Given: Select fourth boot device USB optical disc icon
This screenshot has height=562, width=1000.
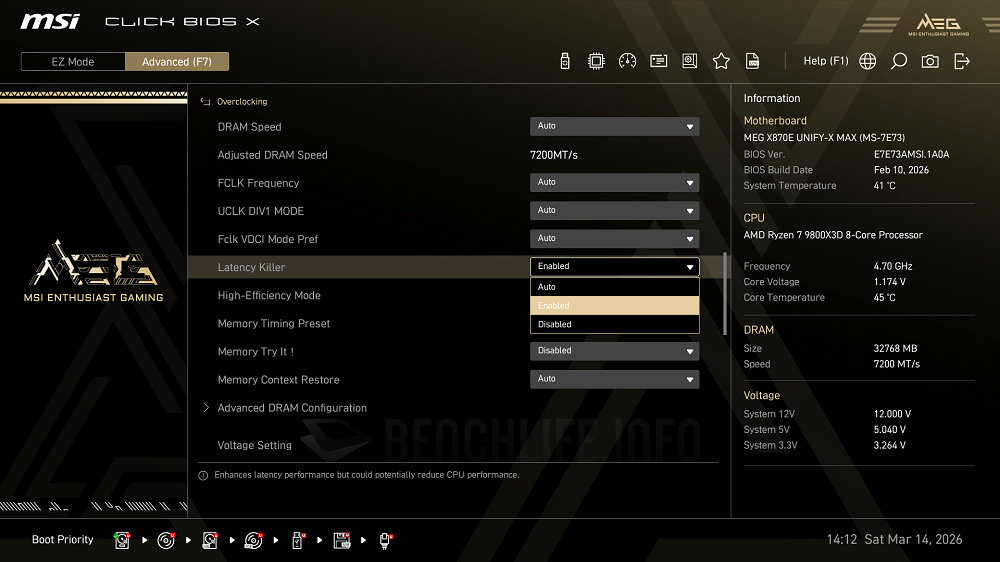Looking at the screenshot, I should [253, 540].
